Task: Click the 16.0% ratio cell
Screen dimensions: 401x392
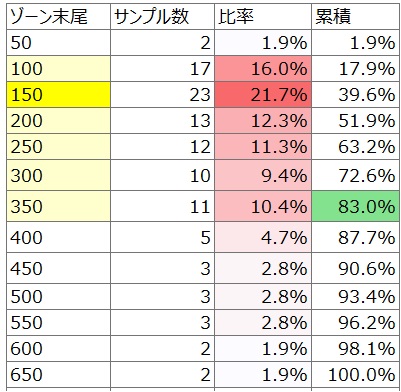Action: 263,69
